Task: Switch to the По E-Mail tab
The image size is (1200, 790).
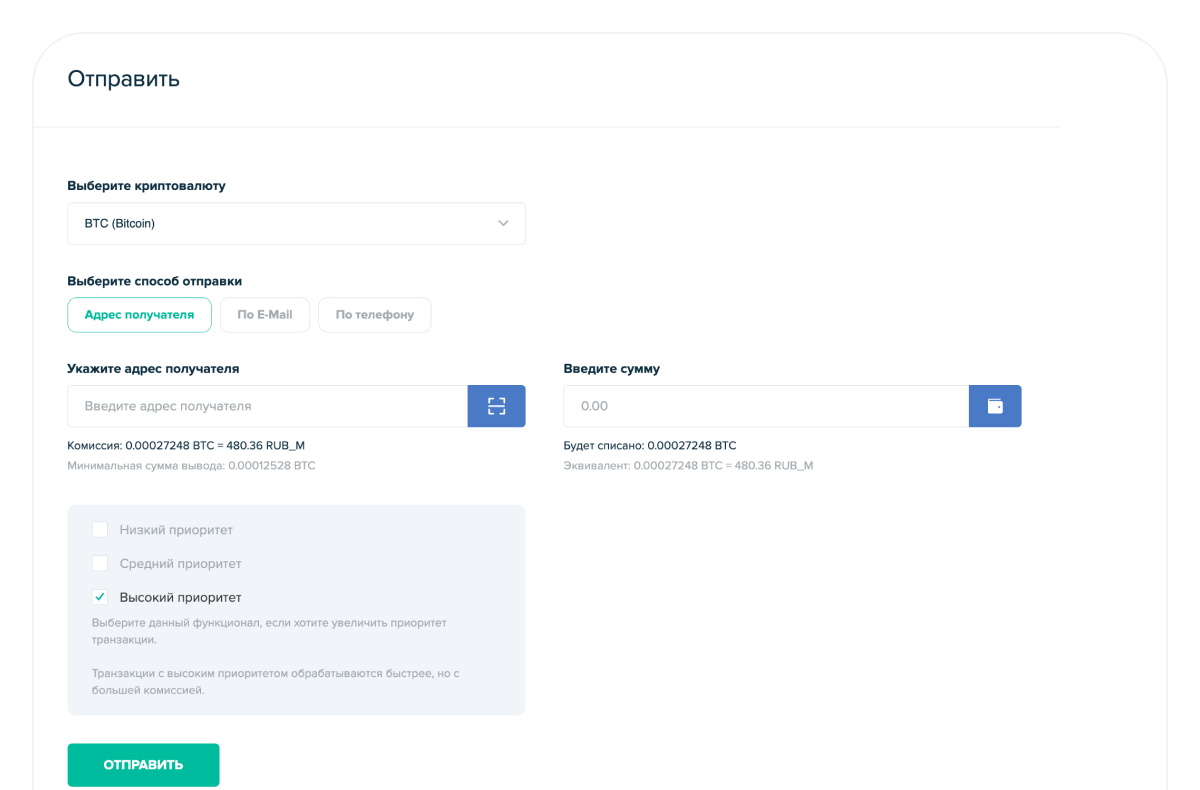Action: (264, 314)
